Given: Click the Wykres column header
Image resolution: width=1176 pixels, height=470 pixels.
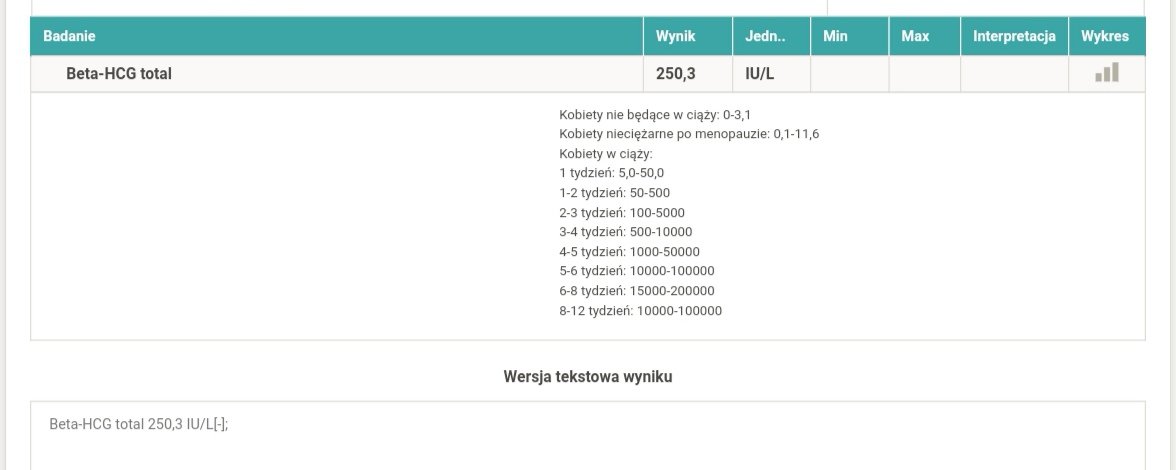Looking at the screenshot, I should click(x=1105, y=36).
